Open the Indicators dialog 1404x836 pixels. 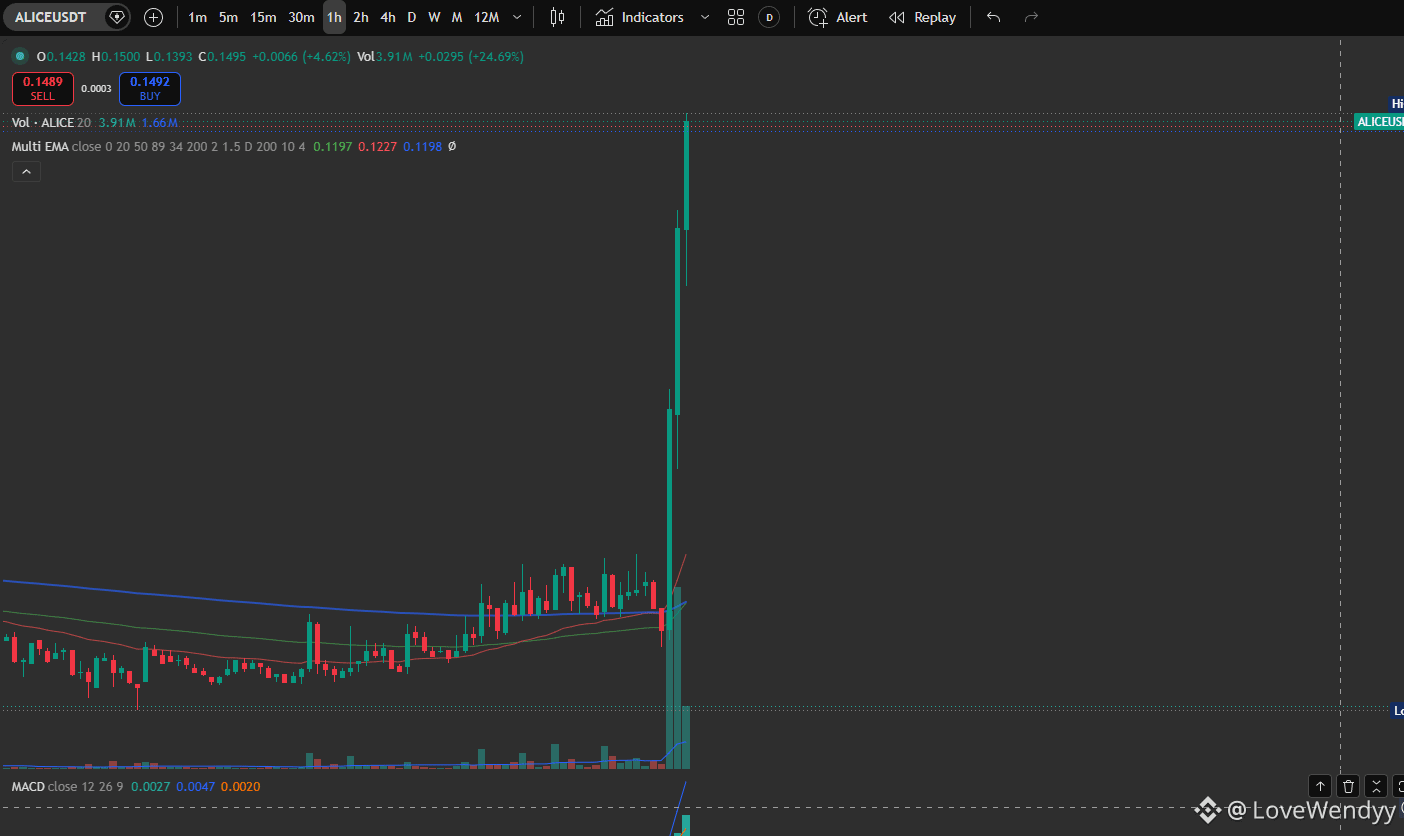640,17
